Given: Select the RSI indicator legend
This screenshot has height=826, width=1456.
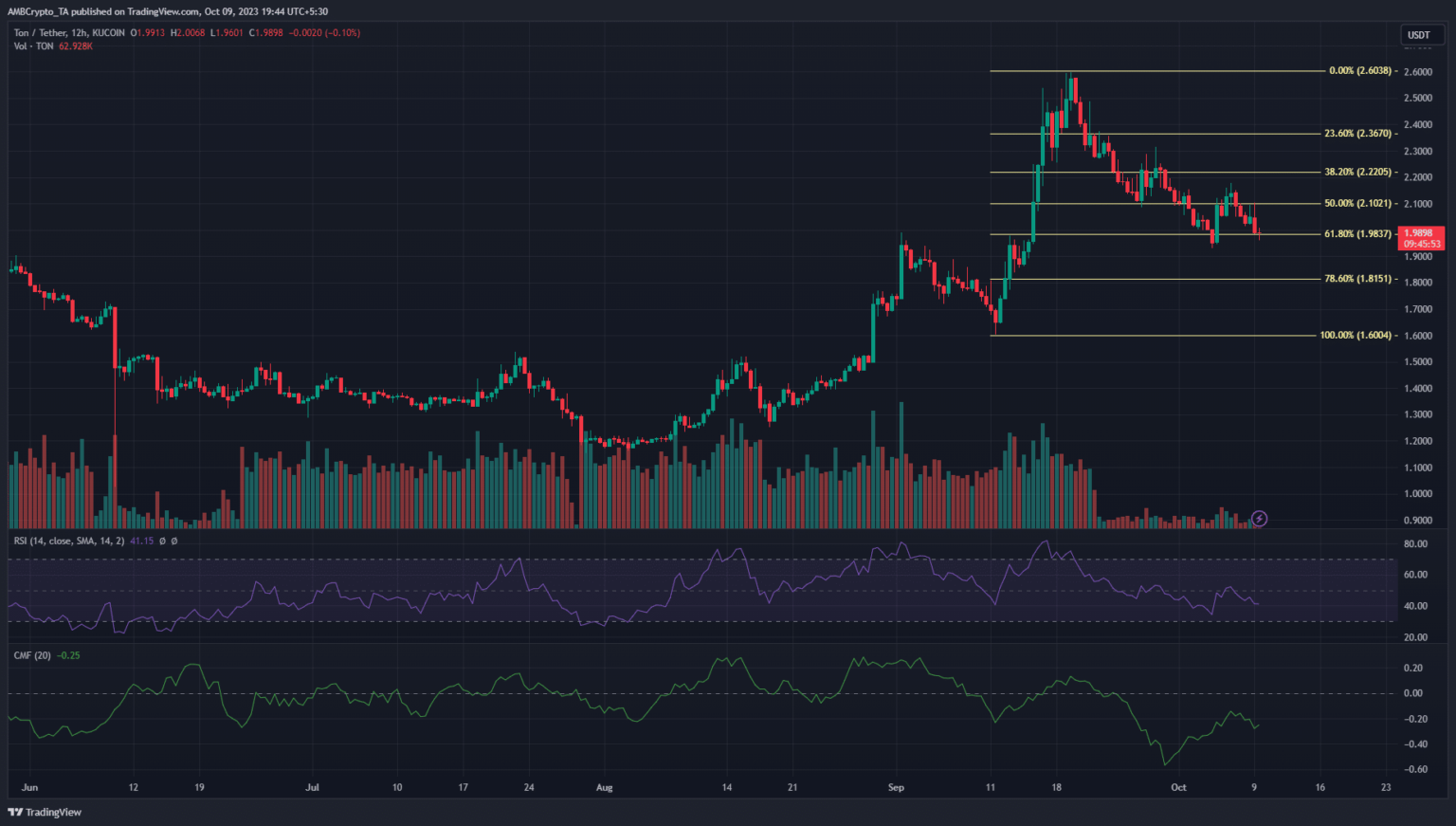Looking at the screenshot, I should coord(68,541).
